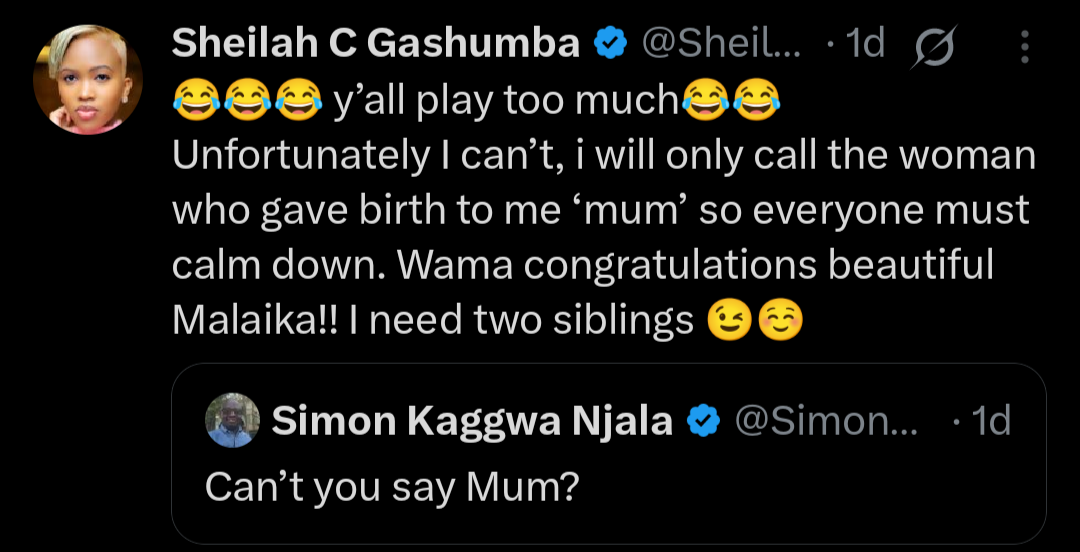Open Simon Kaggwa Njala's small avatar
The width and height of the screenshot is (1080, 552).
[233, 421]
